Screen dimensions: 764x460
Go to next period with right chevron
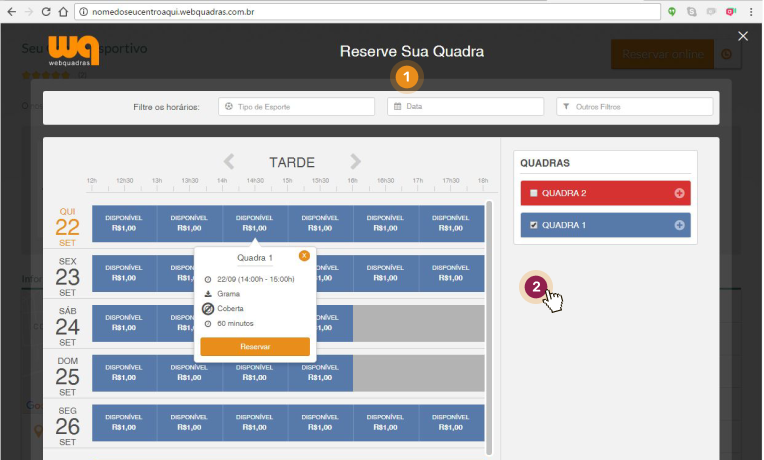pos(355,162)
